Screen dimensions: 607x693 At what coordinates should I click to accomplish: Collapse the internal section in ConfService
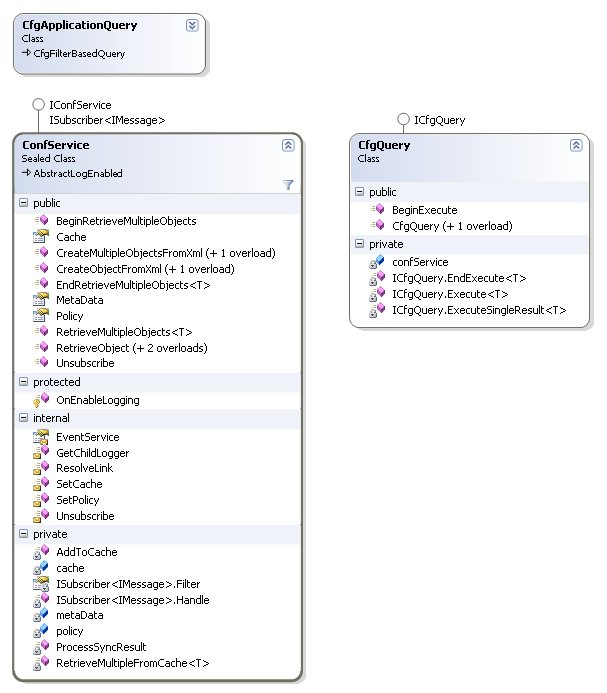24,418
